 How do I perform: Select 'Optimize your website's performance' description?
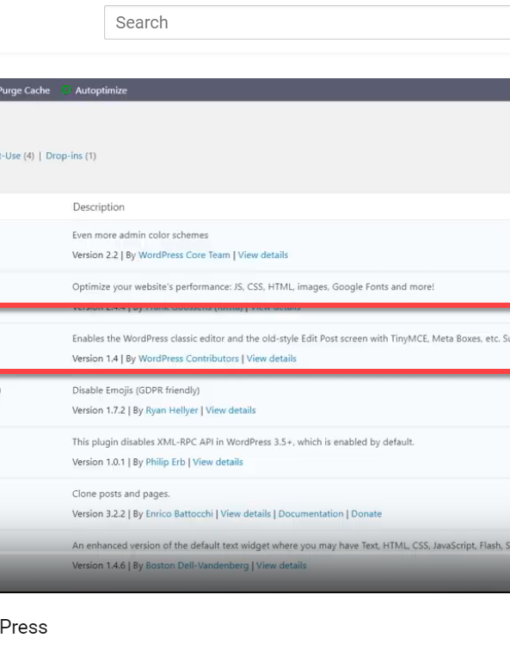click(x=253, y=287)
